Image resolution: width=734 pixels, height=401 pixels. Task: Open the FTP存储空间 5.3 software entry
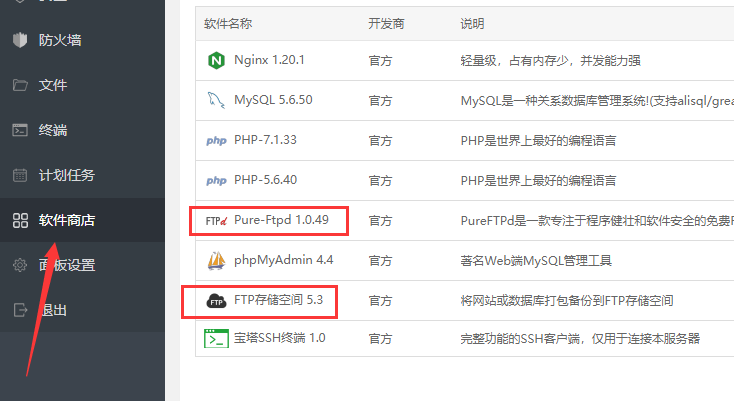coord(279,299)
